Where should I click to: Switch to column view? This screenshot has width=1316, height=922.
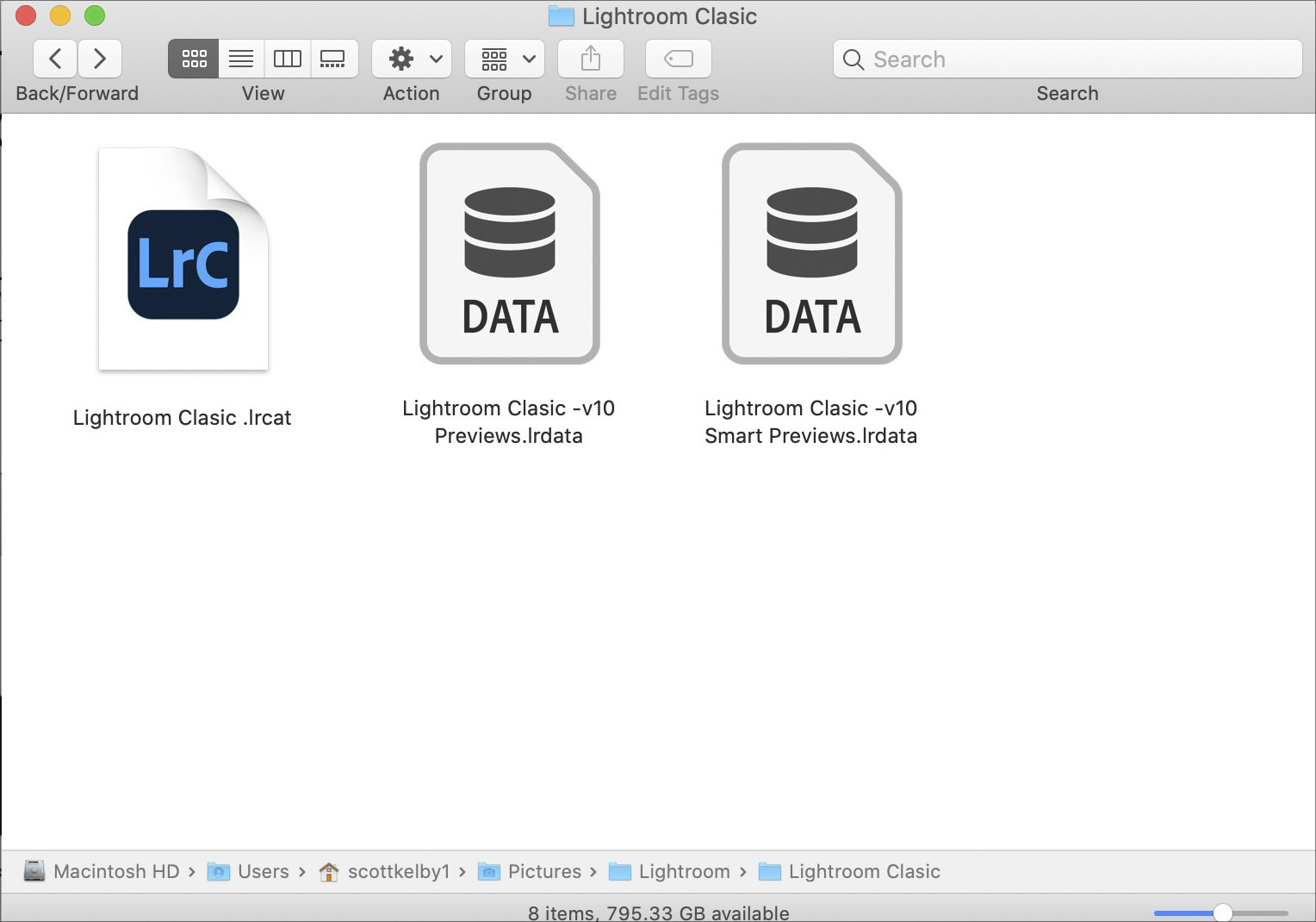pos(288,59)
